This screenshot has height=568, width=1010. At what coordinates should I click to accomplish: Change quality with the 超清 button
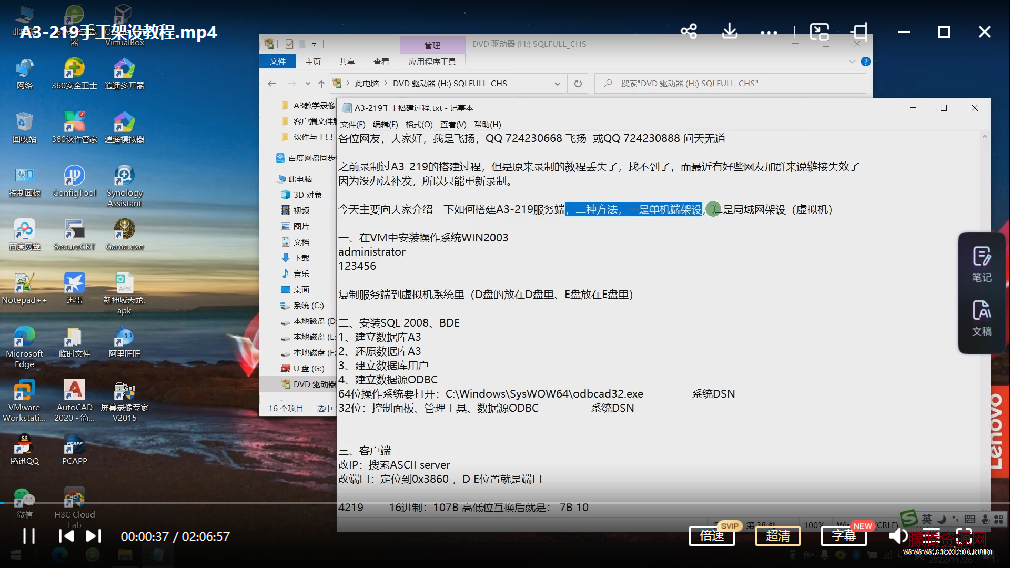pos(777,536)
